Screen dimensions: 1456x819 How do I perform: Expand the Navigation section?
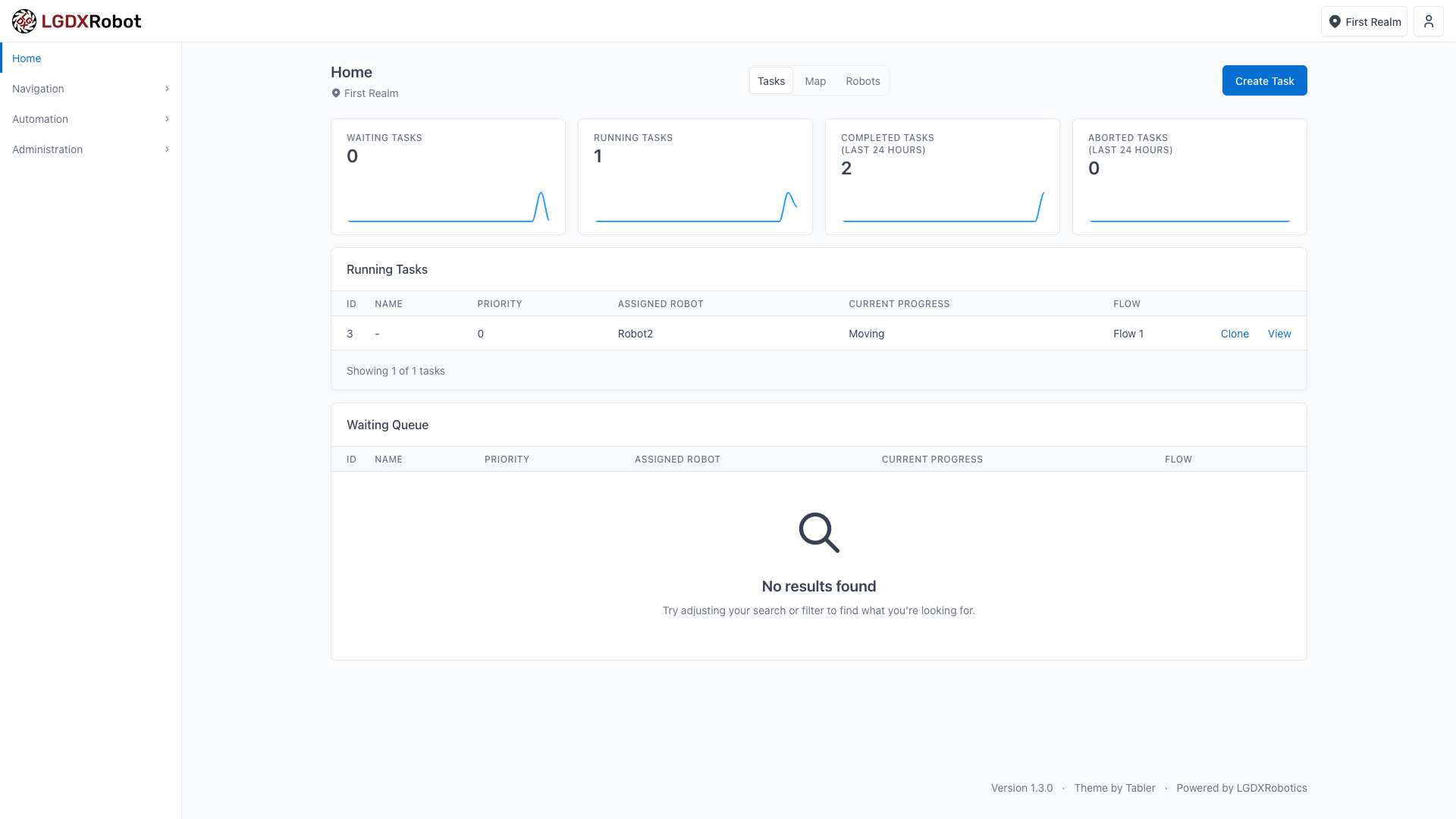click(90, 89)
